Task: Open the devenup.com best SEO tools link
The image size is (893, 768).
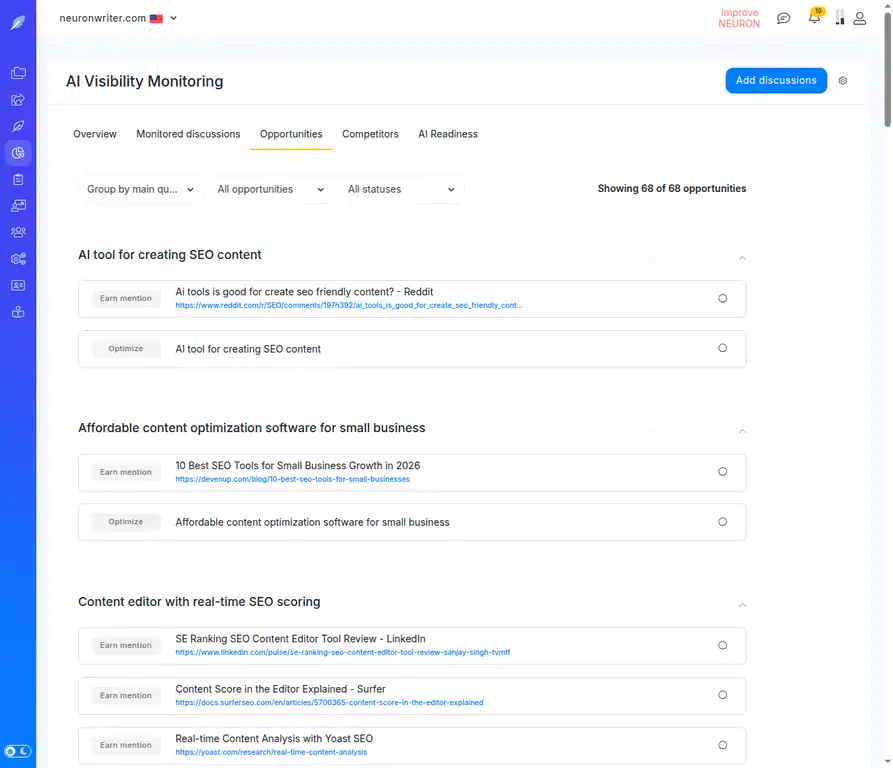Action: pos(292,479)
